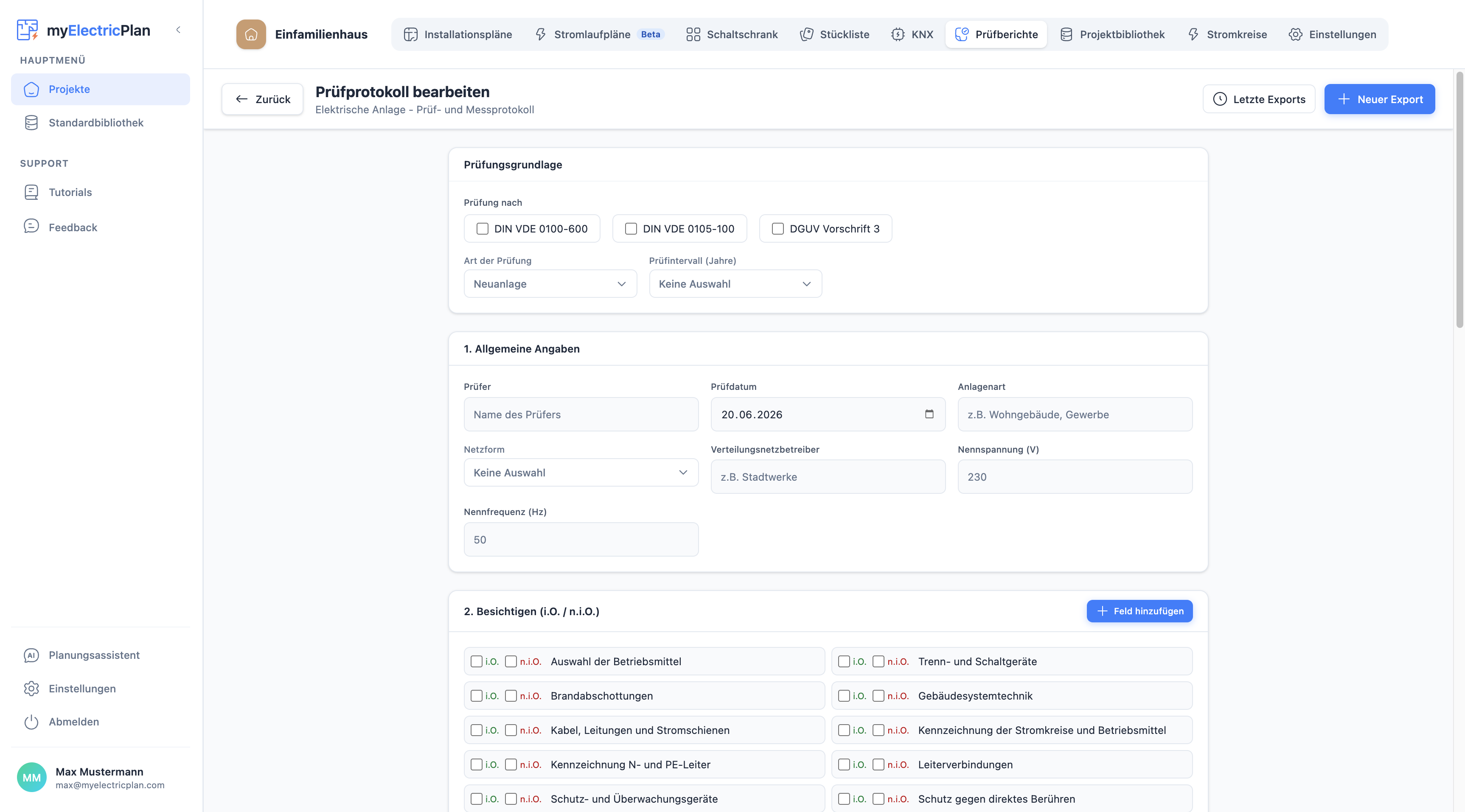Click the Zurück arrow icon

pyautogui.click(x=242, y=99)
